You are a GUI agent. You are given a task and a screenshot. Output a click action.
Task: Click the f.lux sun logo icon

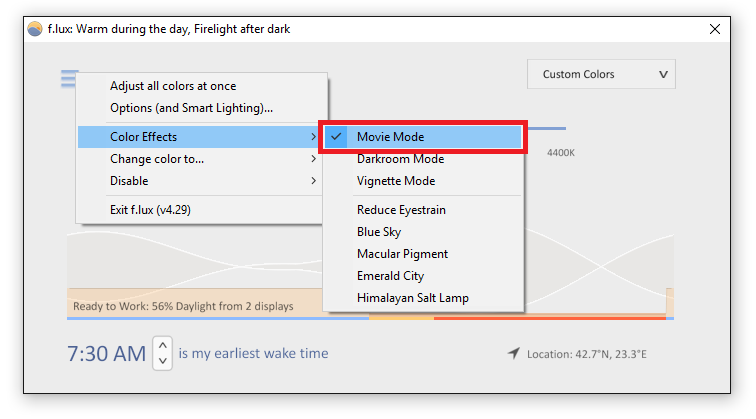point(35,29)
